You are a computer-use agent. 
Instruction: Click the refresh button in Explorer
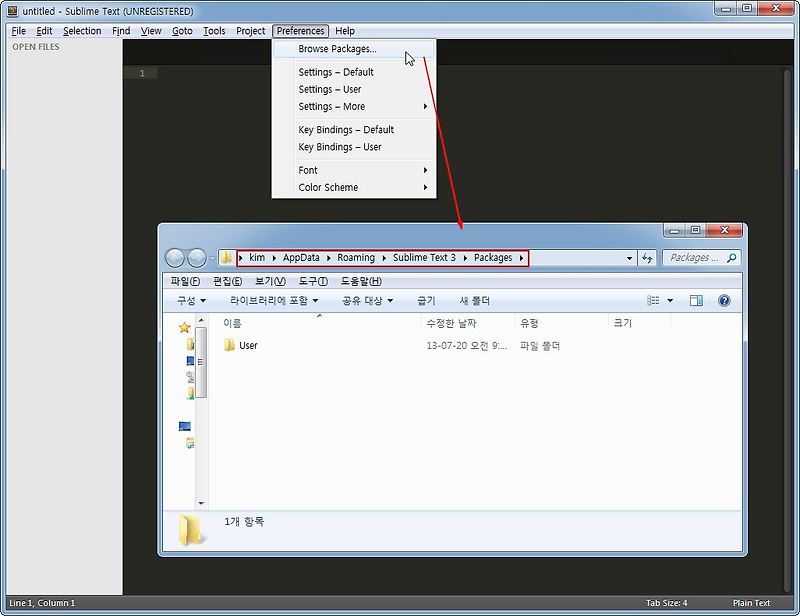[x=647, y=258]
